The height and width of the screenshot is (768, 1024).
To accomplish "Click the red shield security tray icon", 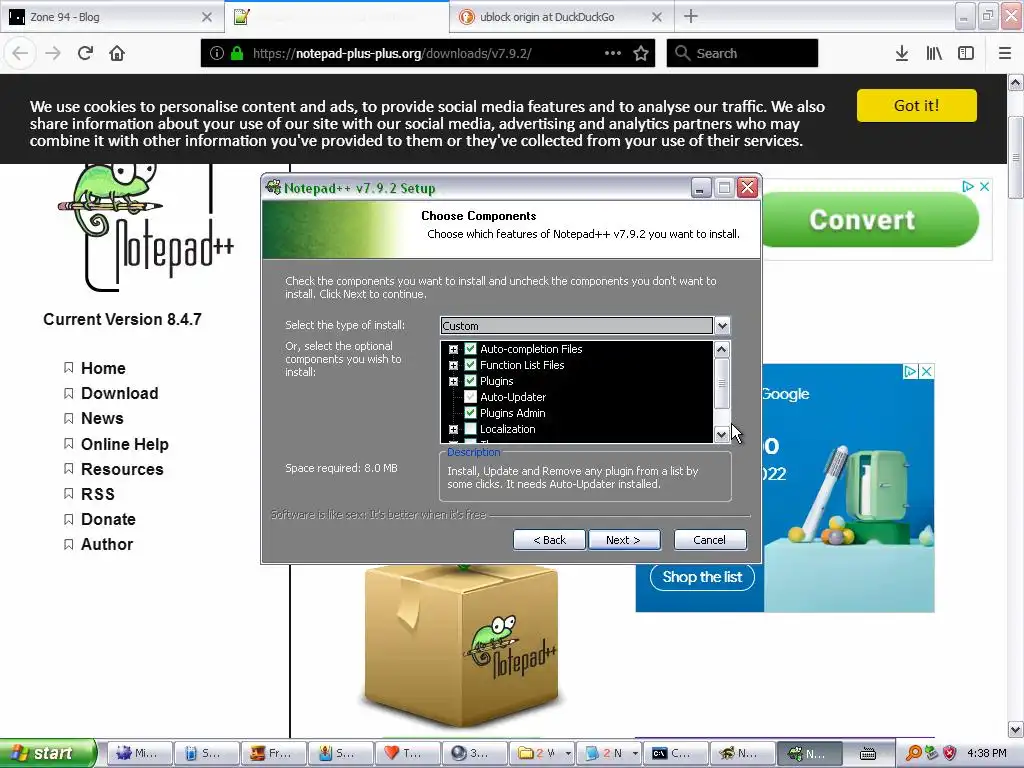I will coord(950,754).
